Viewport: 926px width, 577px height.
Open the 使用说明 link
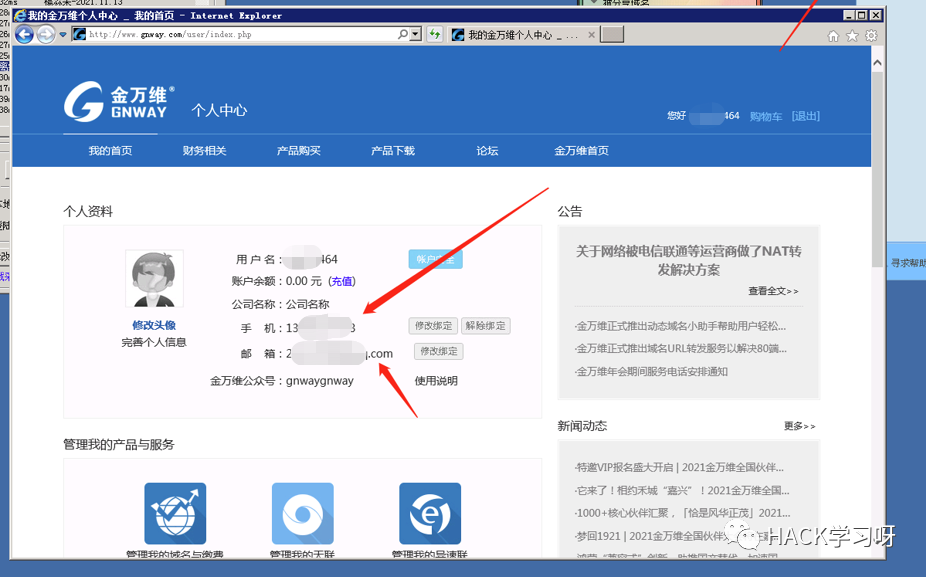436,381
